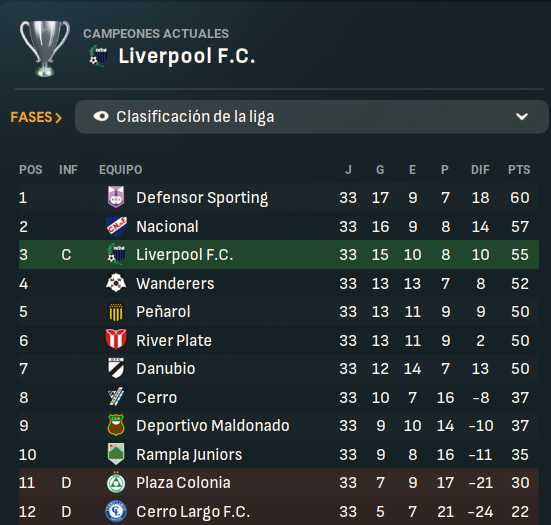Click the Plaza Colonia badge

pyautogui.click(x=116, y=482)
